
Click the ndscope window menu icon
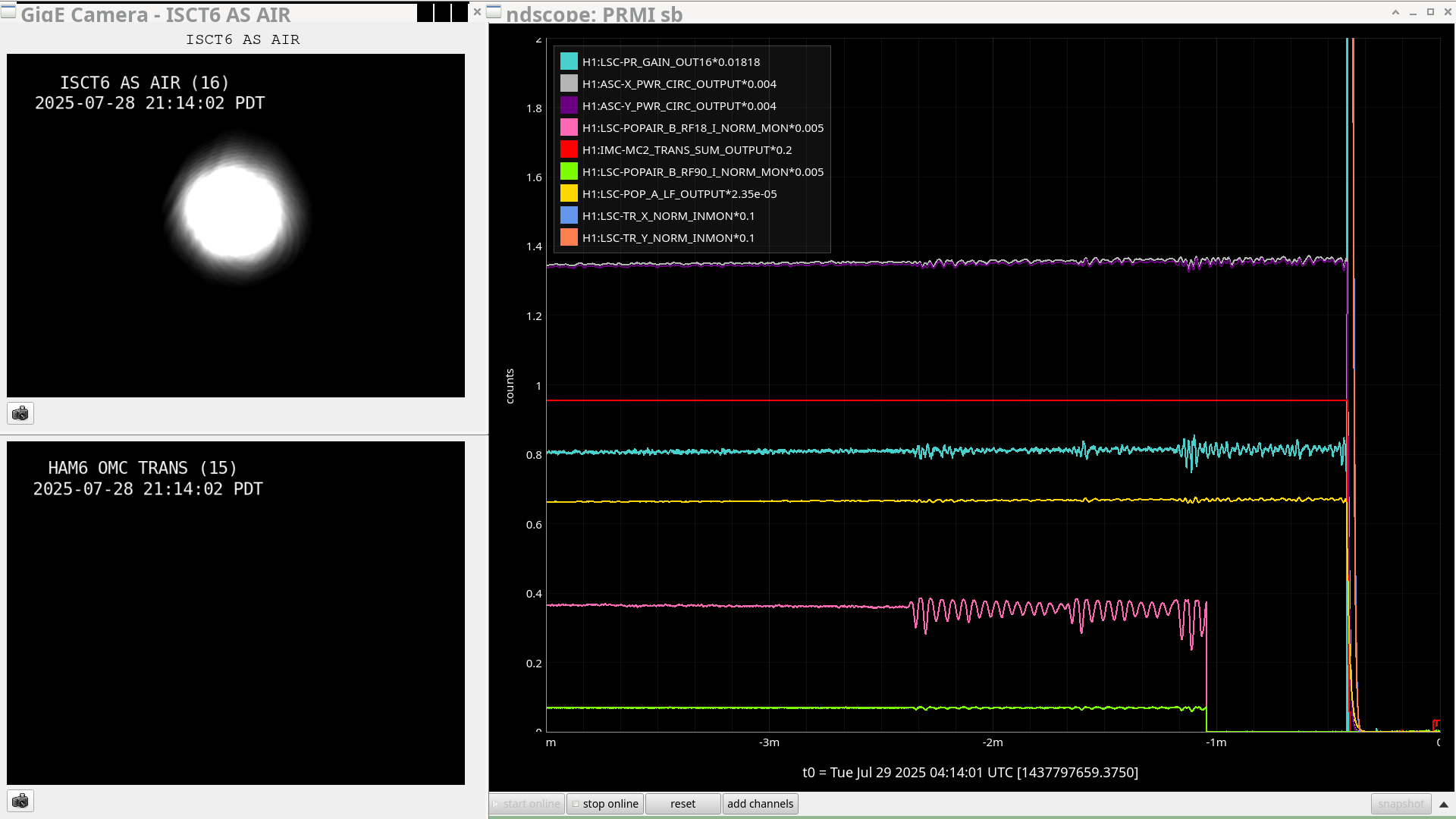(494, 11)
